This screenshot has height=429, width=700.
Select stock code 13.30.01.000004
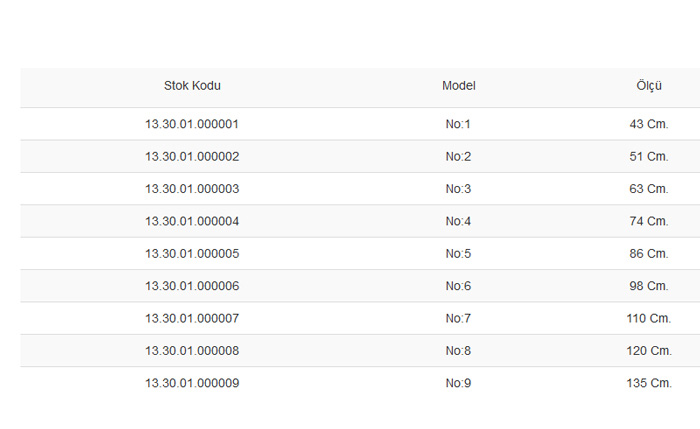point(192,221)
